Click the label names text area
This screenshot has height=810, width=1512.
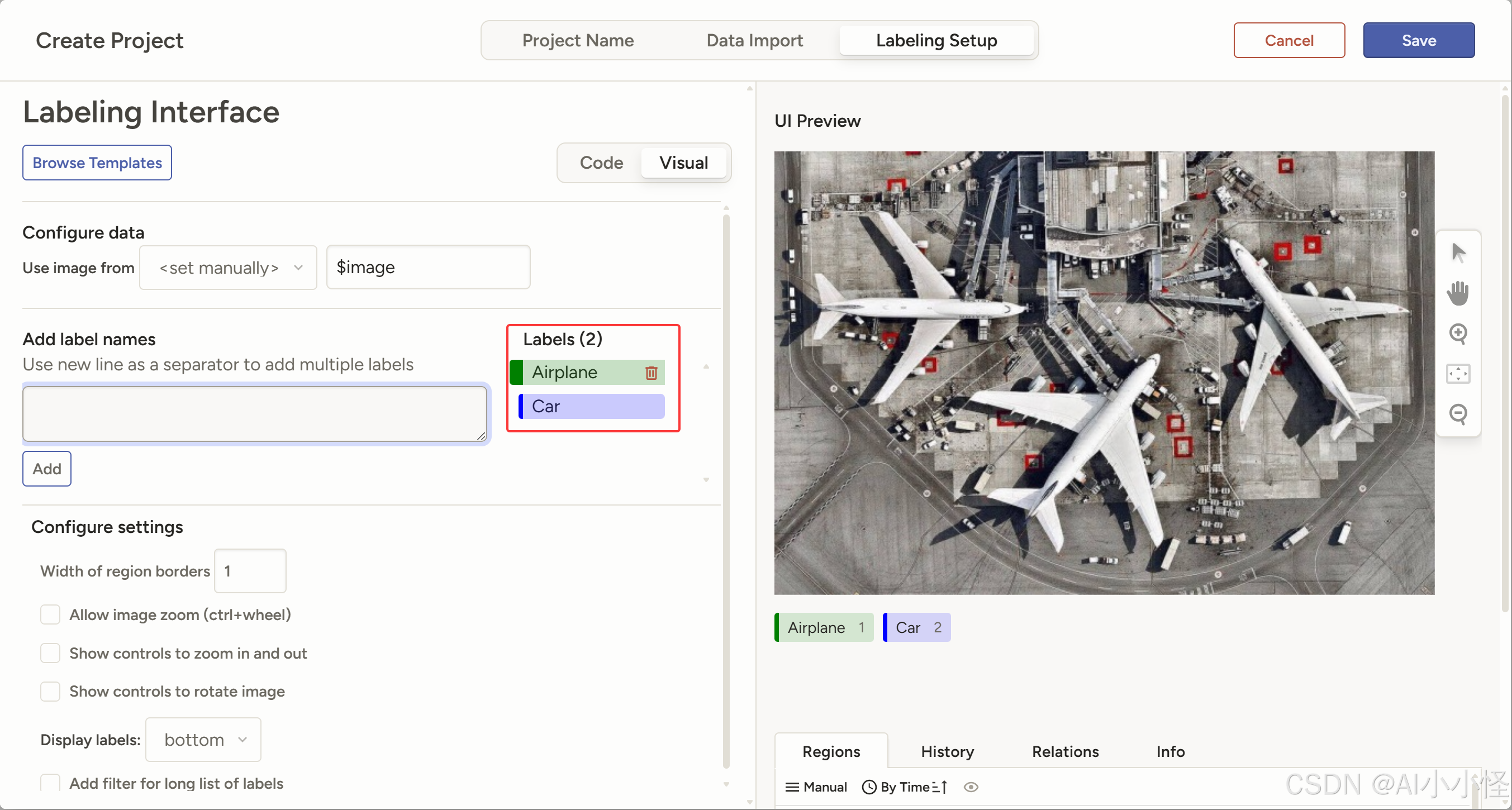255,414
